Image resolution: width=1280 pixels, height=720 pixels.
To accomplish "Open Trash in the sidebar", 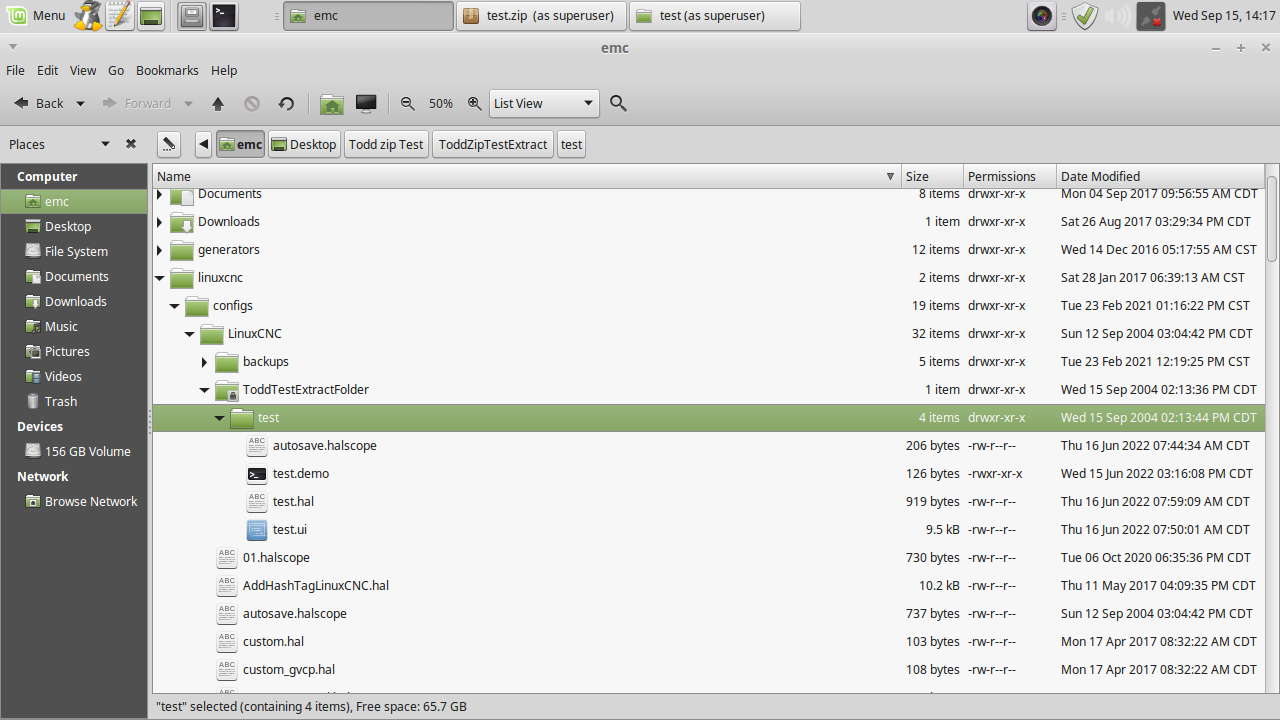I will pyautogui.click(x=75, y=401).
